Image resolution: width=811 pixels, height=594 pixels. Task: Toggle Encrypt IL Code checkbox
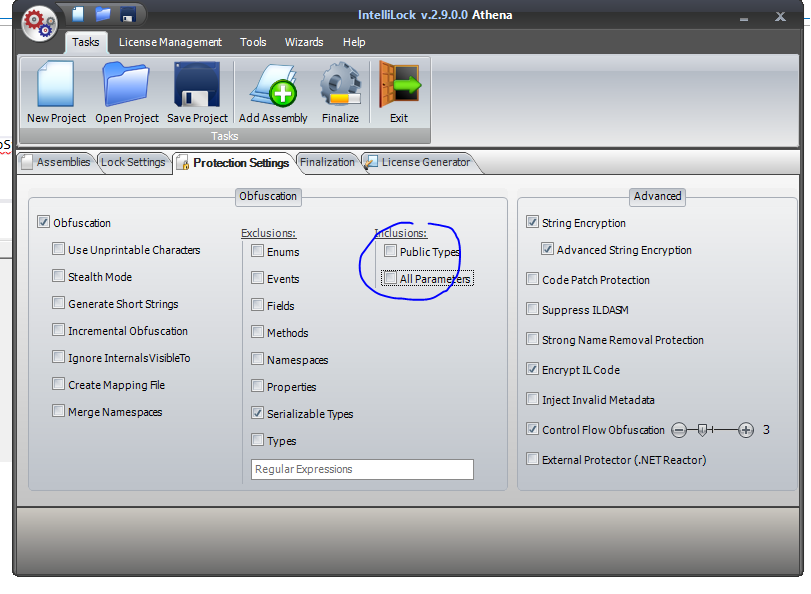(532, 369)
